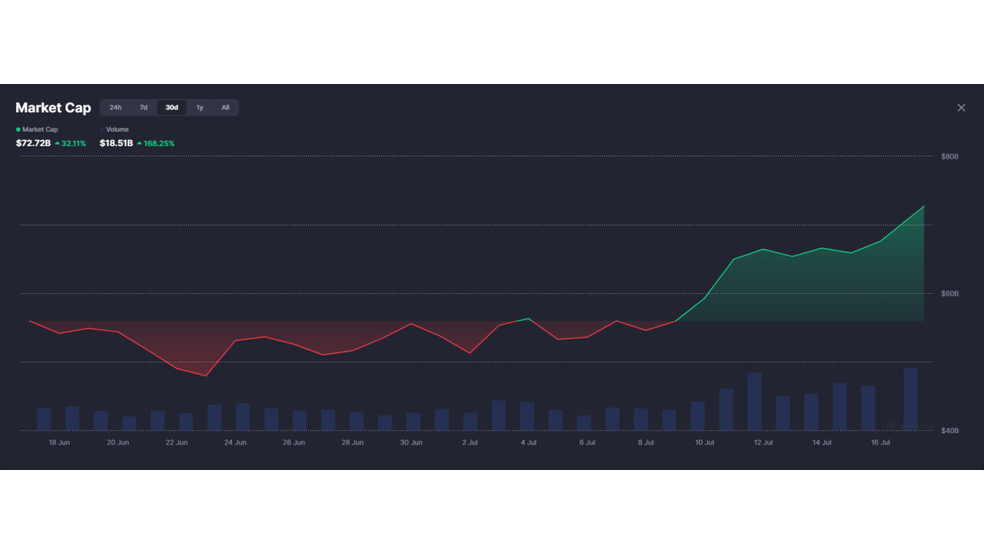Click the Market Cap chart title
Screen dimensions: 984x554
coord(53,108)
